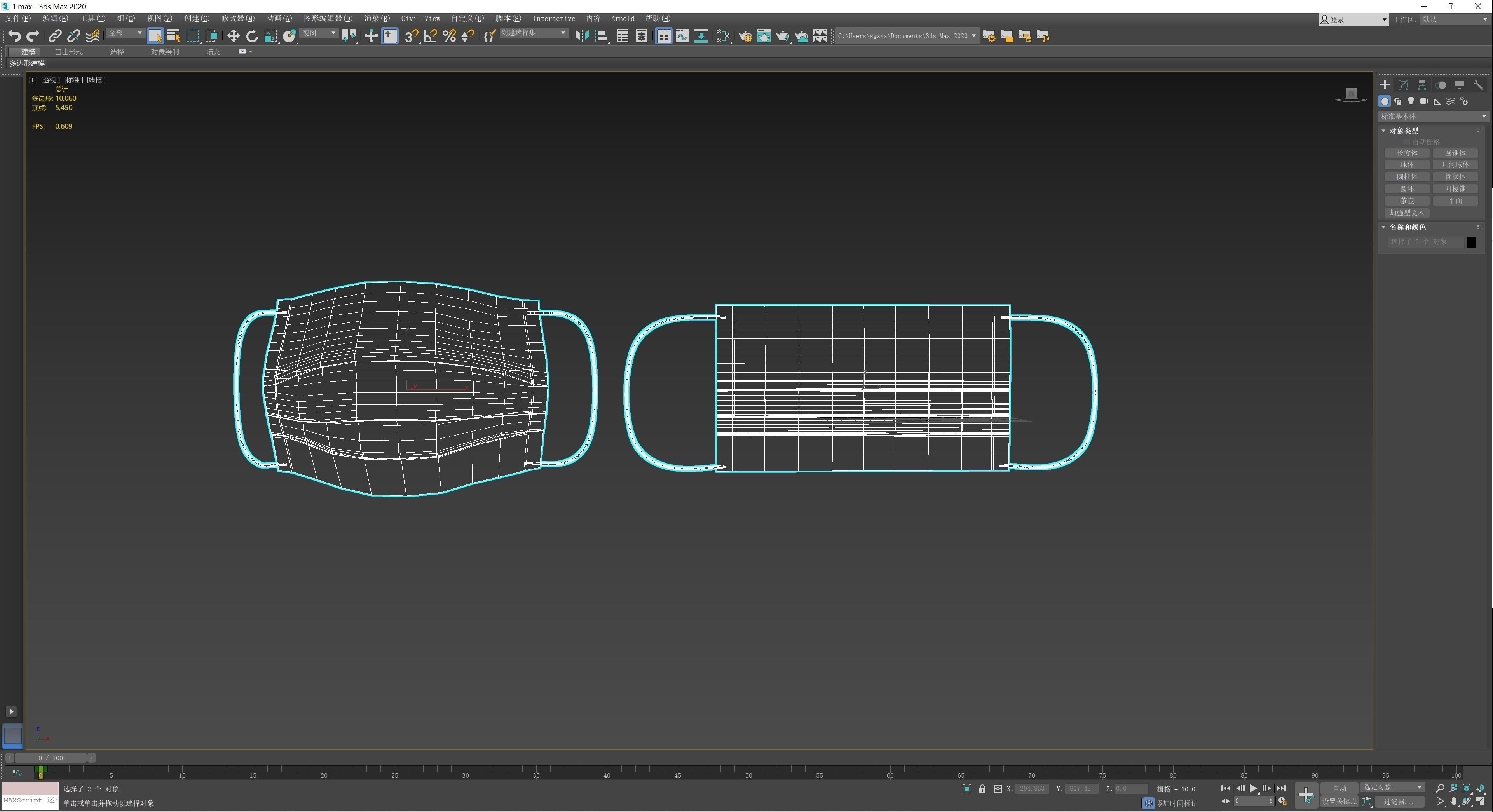1493x812 pixels.
Task: Click the 茶壶 primitive button
Action: pyautogui.click(x=1407, y=201)
